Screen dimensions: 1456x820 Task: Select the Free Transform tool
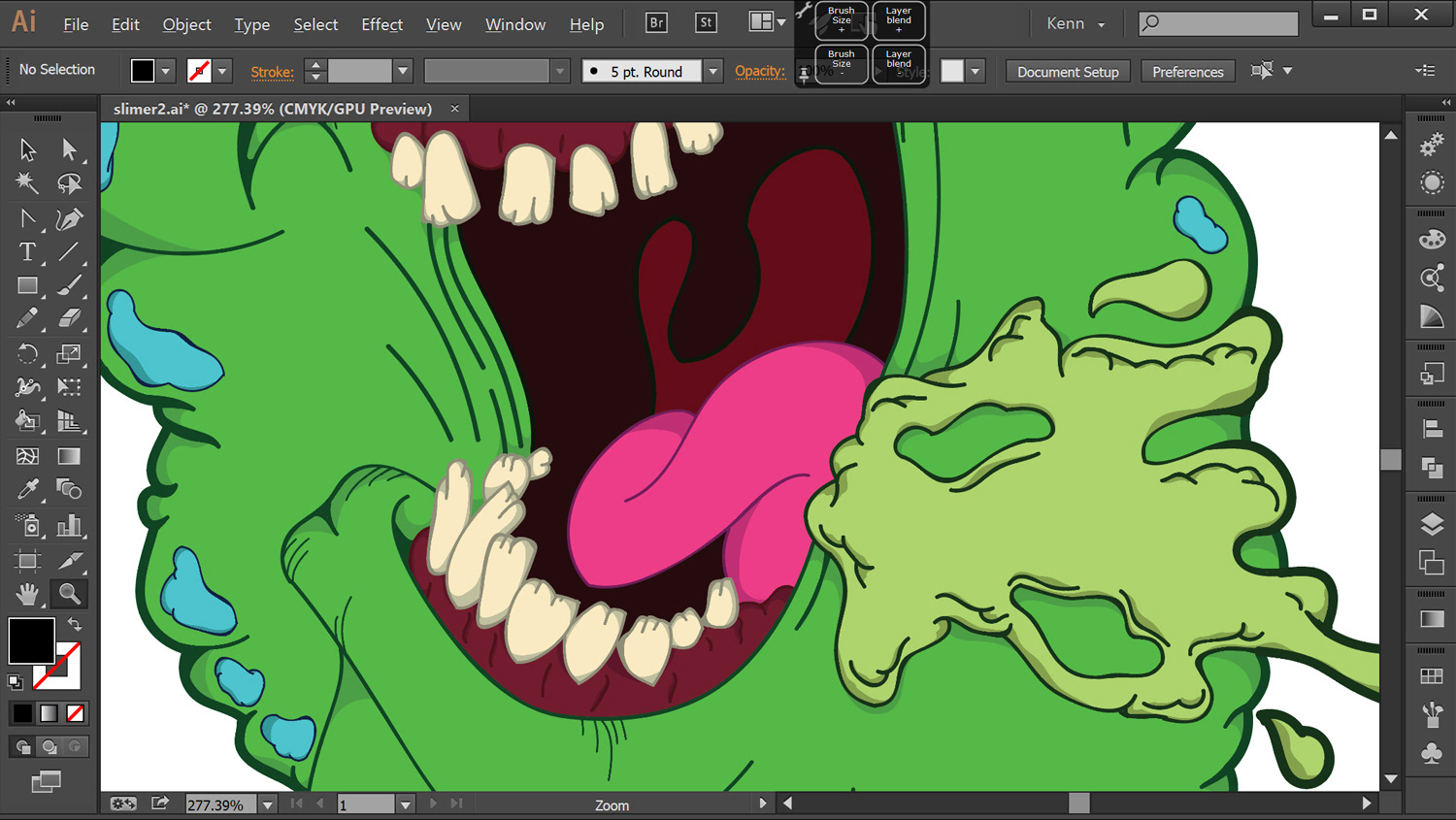tap(69, 387)
